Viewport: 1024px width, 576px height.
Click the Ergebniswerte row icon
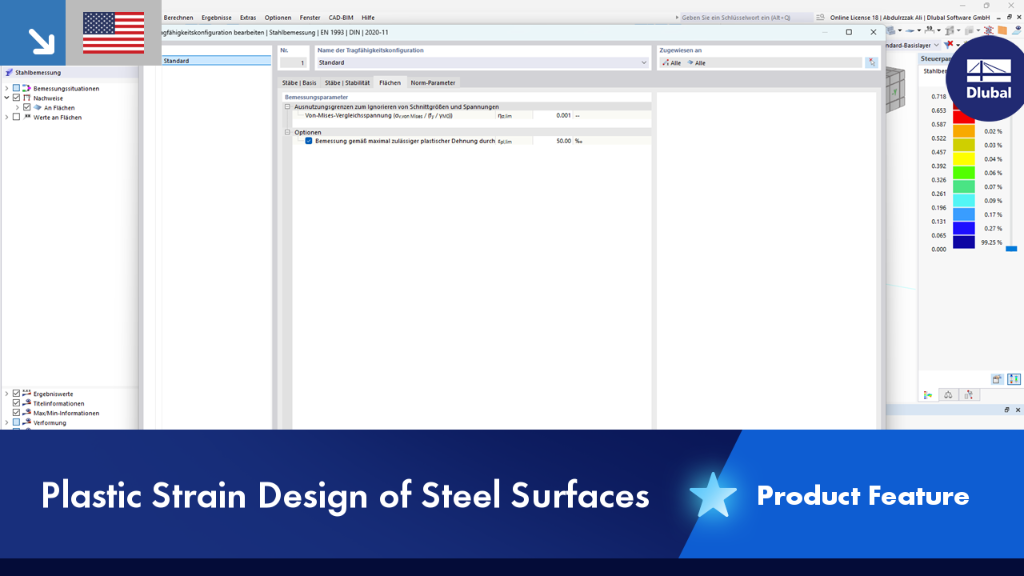(27, 394)
